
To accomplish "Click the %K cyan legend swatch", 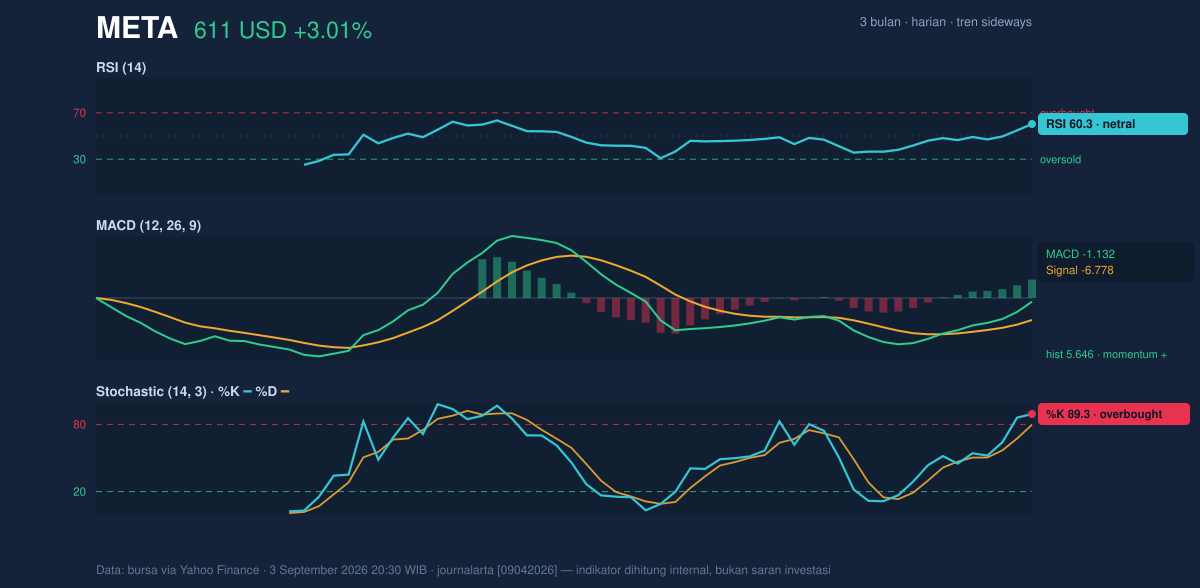I will [x=247, y=392].
